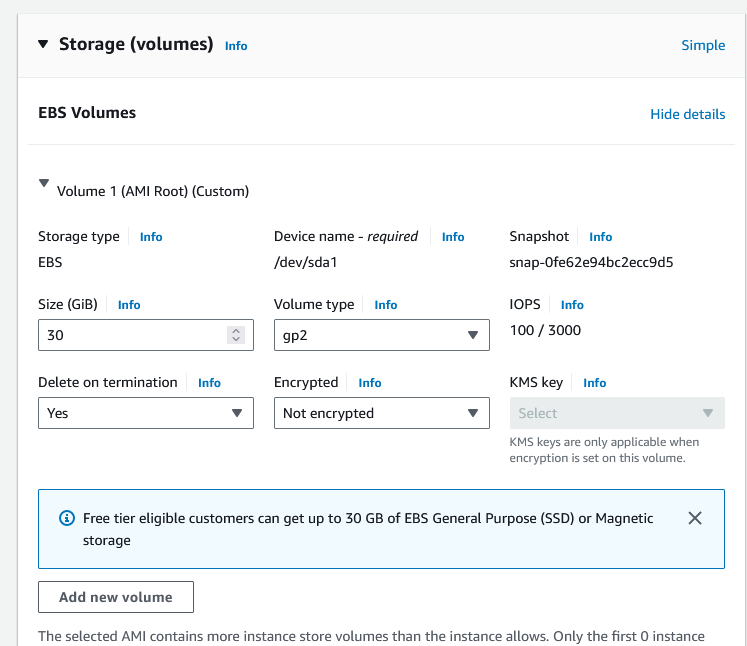
Task: Open the Encrypted dropdown showing Not encrypted
Action: pyautogui.click(x=381, y=413)
